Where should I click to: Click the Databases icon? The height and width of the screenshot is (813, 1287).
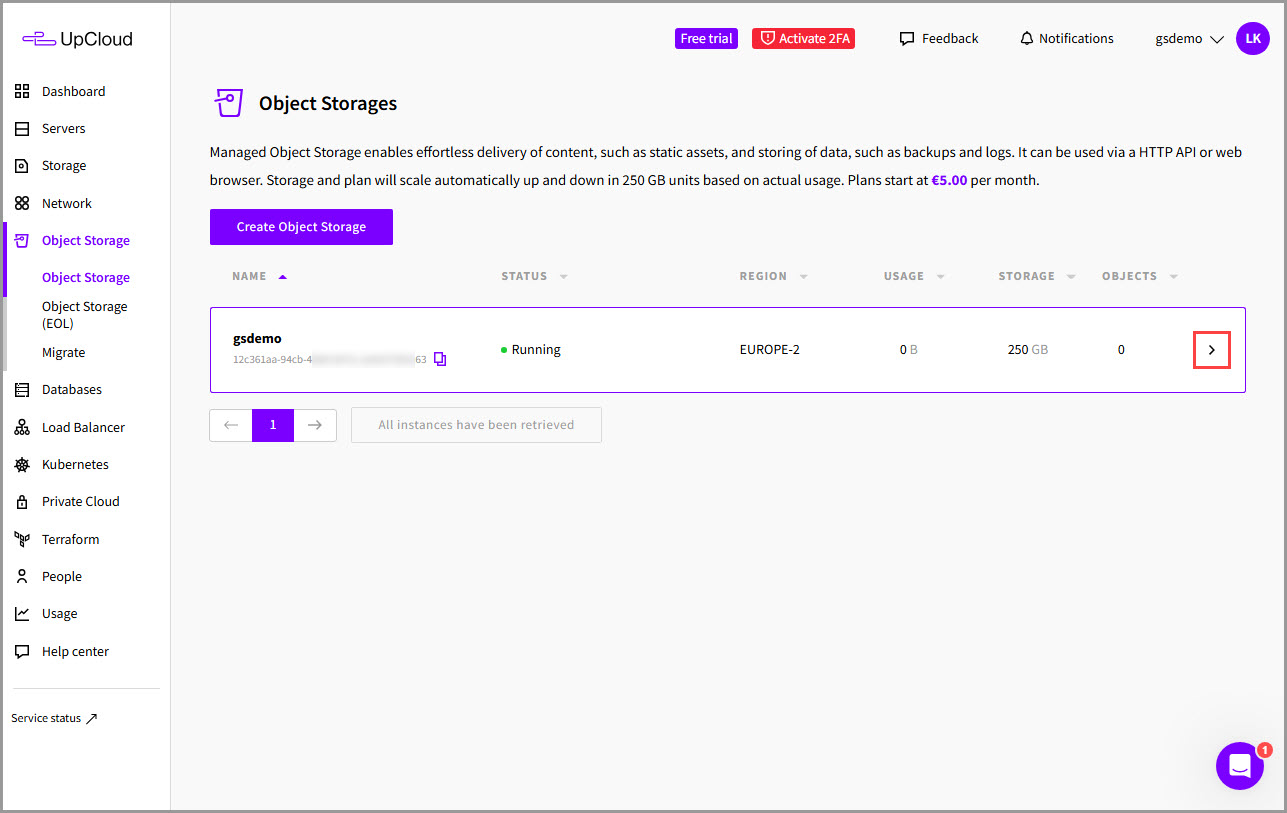click(x=22, y=390)
